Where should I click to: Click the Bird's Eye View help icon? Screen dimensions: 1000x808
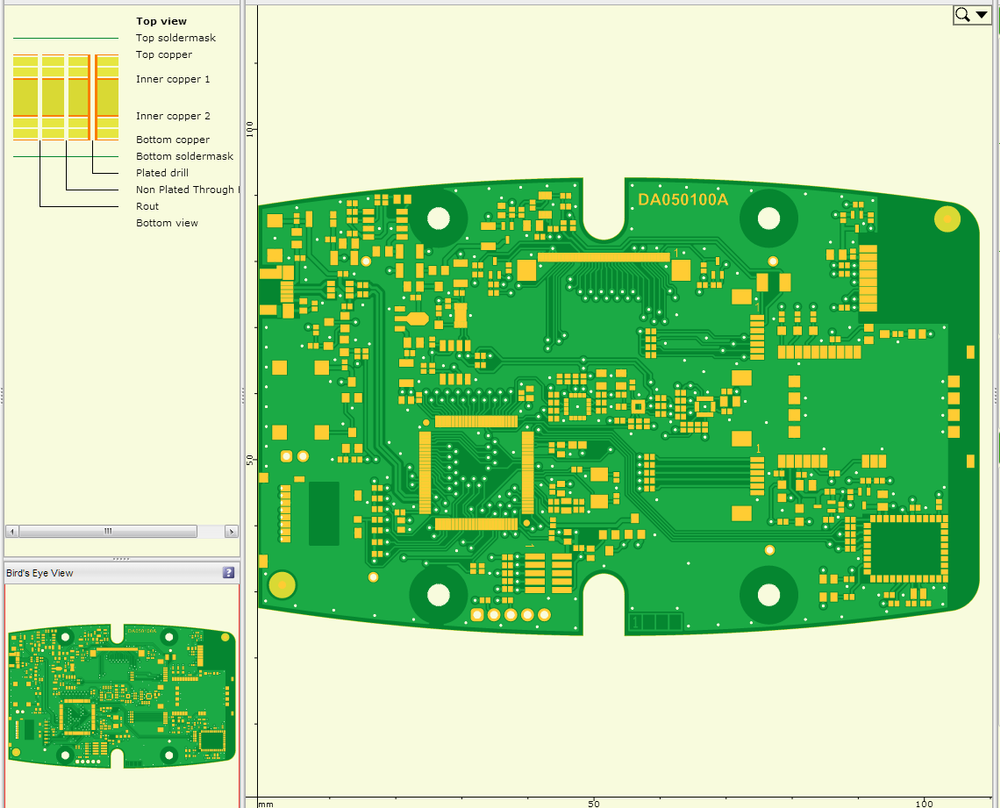point(228,573)
